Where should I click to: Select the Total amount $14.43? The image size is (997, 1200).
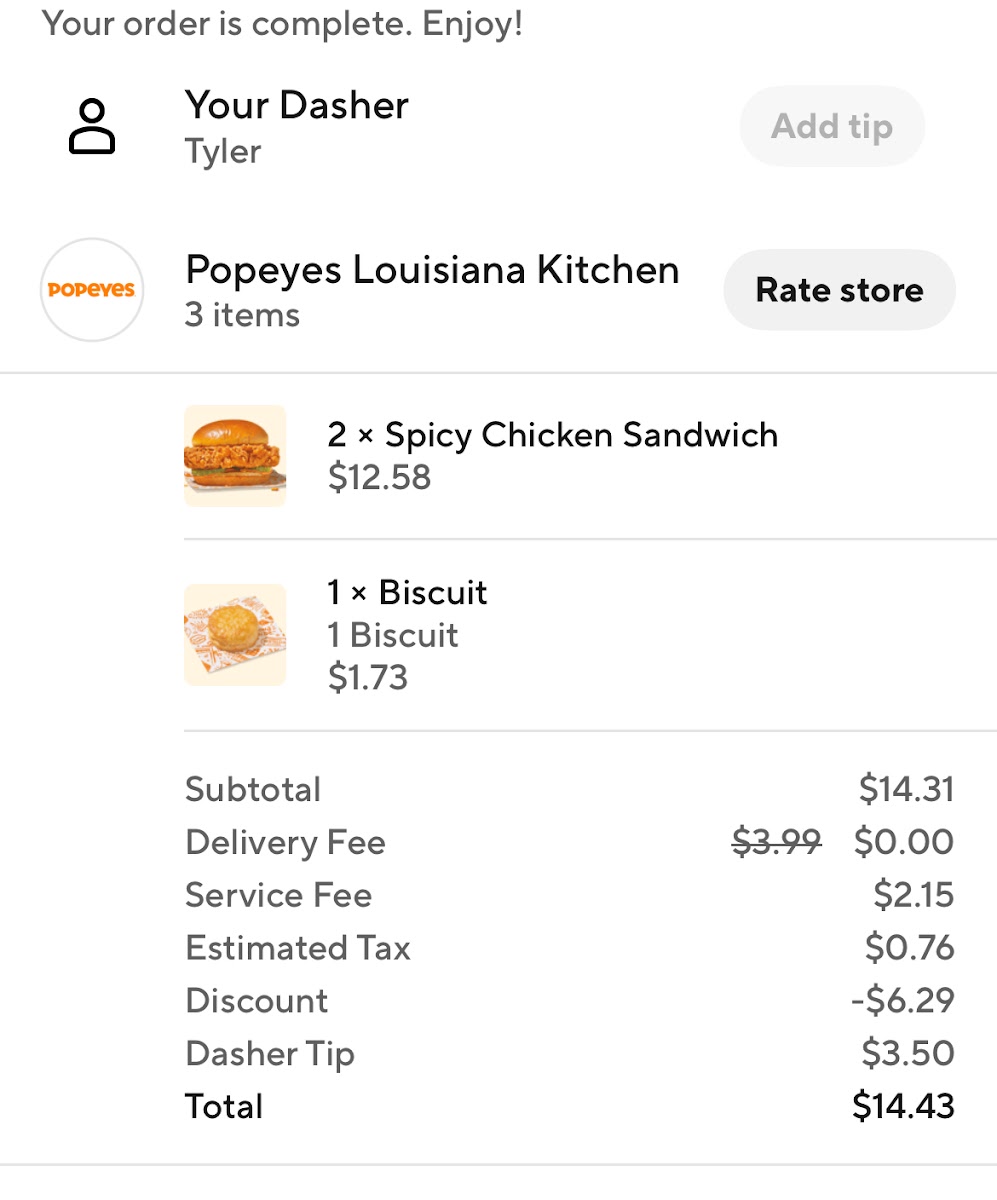tap(904, 1107)
